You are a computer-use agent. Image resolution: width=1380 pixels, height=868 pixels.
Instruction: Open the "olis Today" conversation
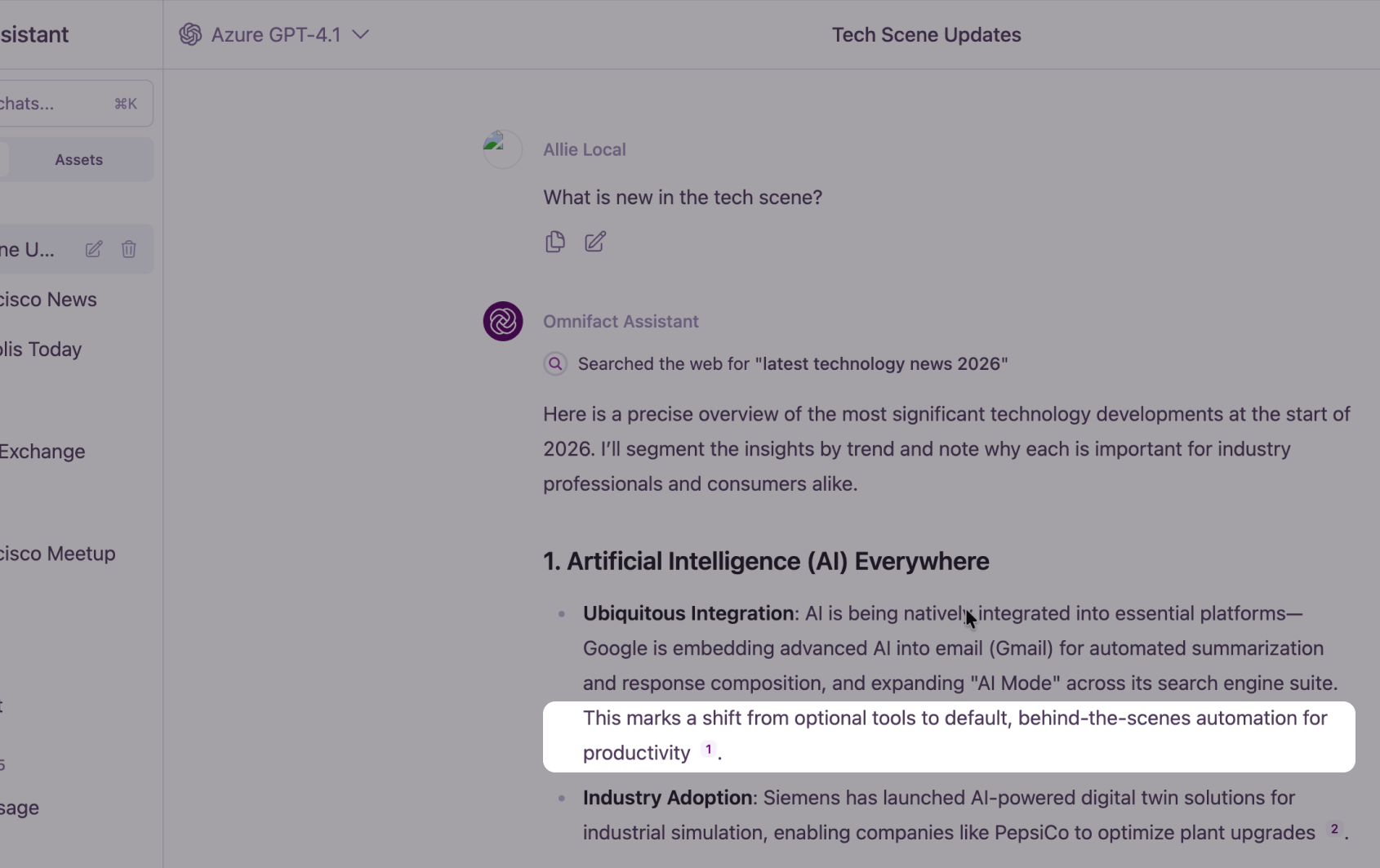[x=41, y=349]
